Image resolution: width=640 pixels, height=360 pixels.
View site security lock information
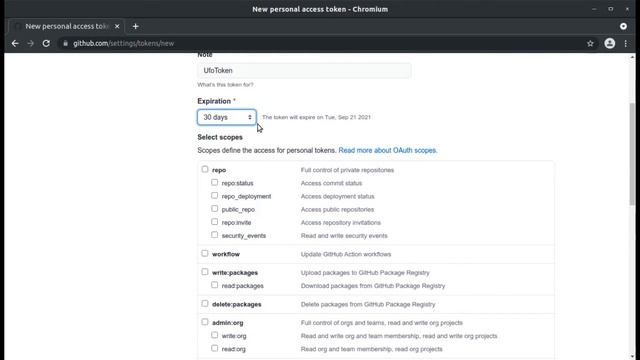click(65, 43)
